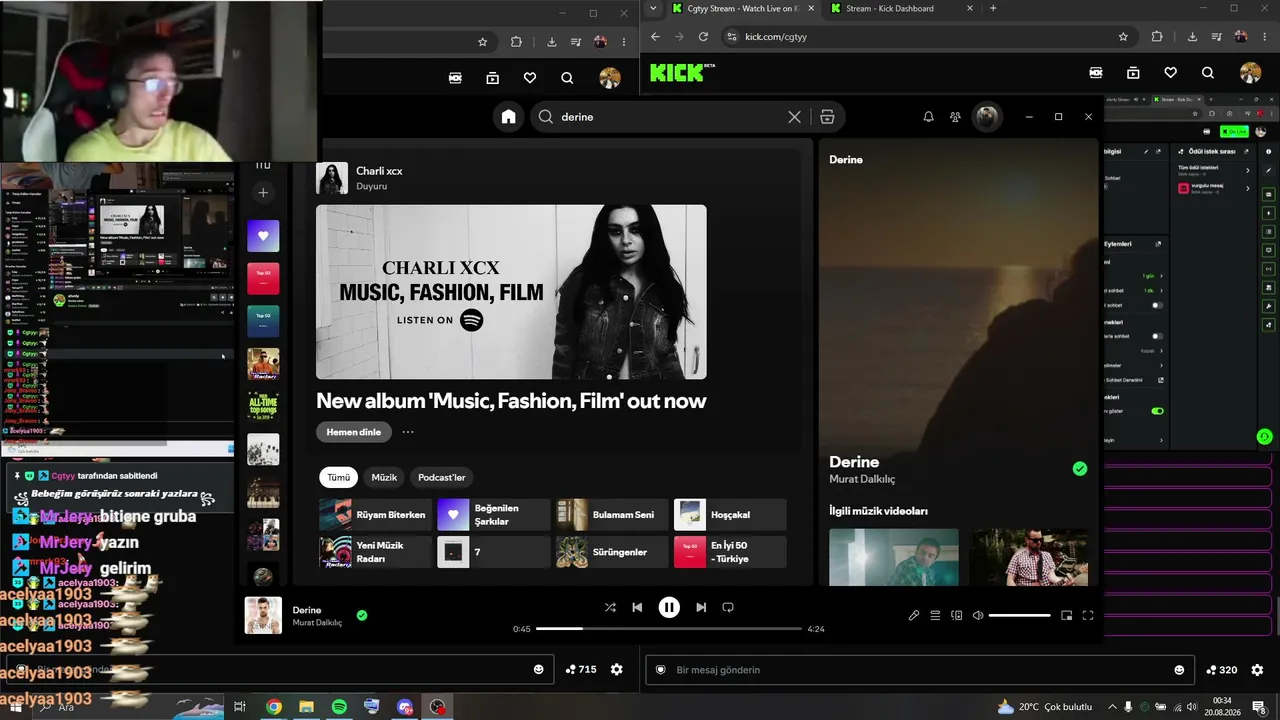Open the Beğenilen Şarkılar shortcut
This screenshot has width=1280, height=720.
click(494, 515)
